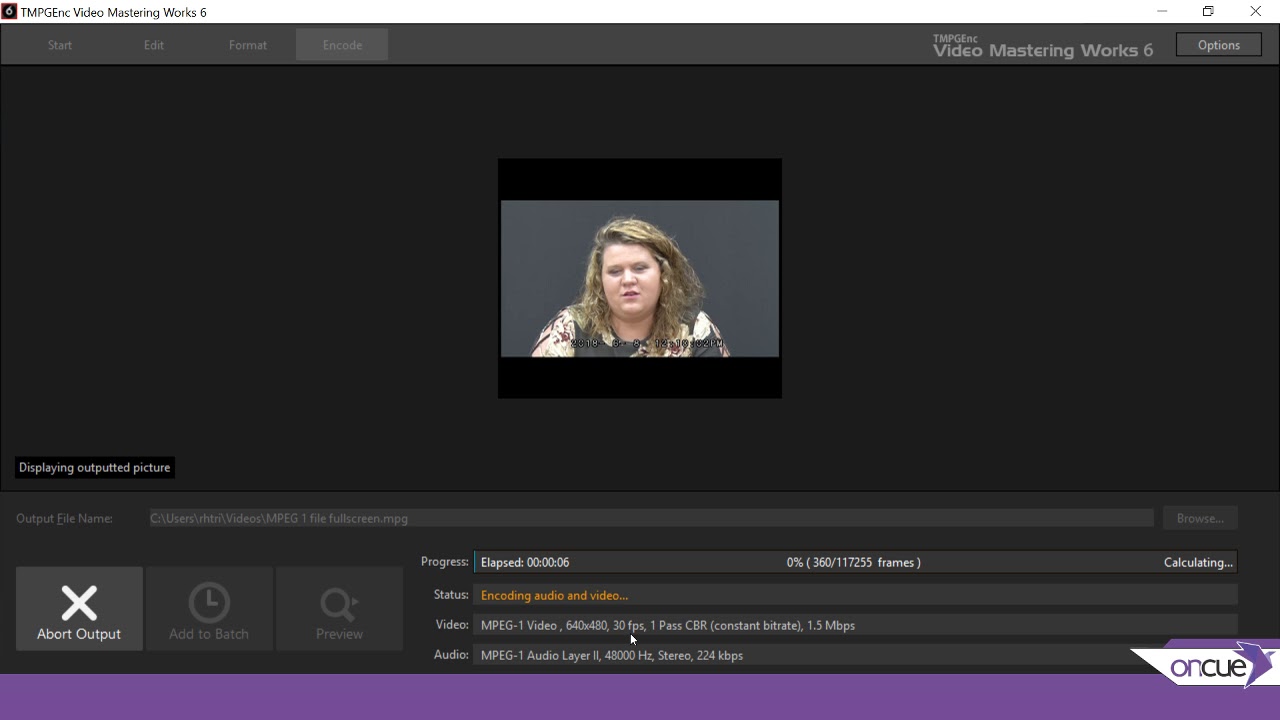Select the Encode stage tab
This screenshot has width=1280, height=720.
click(x=342, y=45)
